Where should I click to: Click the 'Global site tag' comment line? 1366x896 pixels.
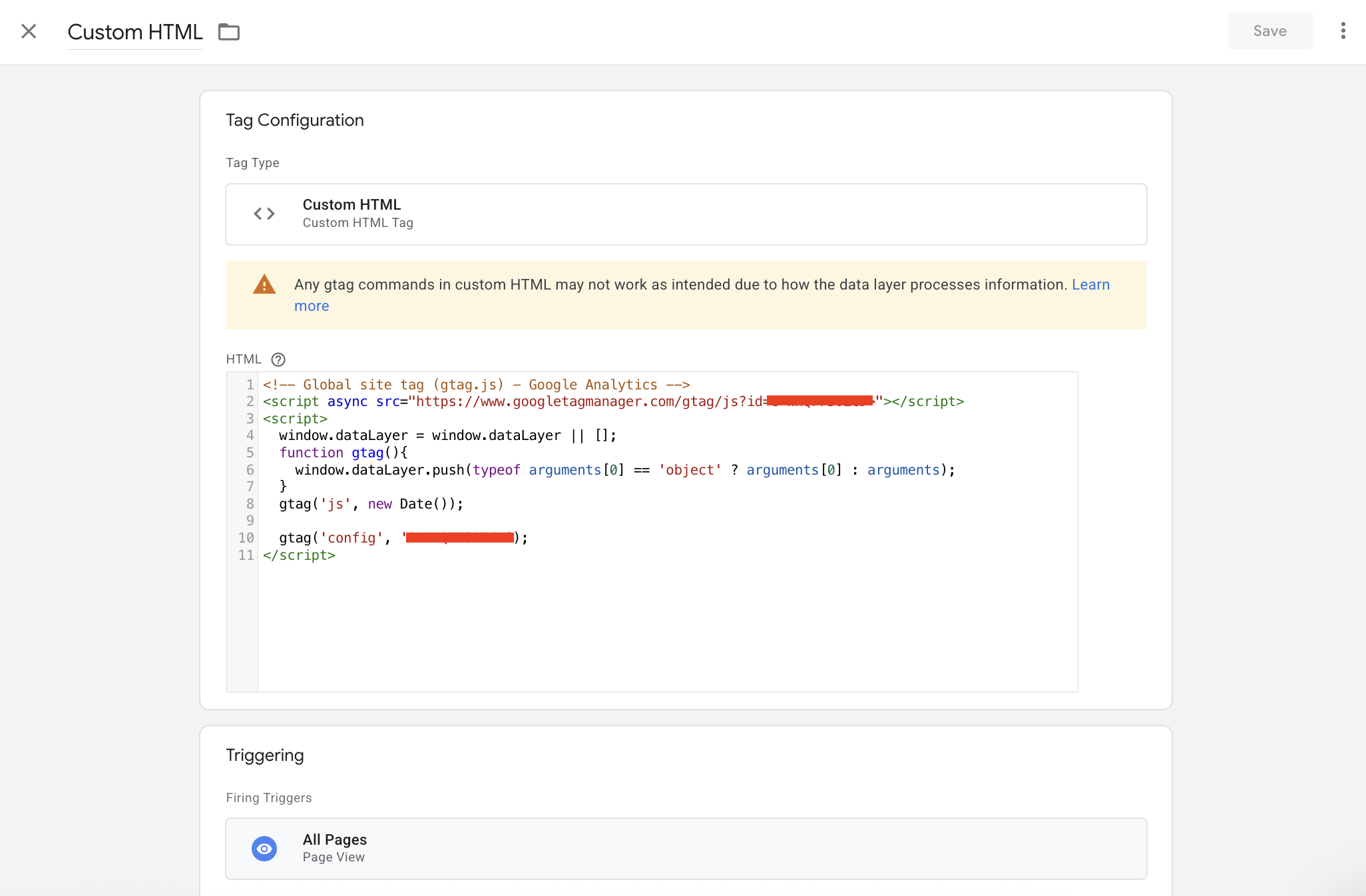point(476,385)
